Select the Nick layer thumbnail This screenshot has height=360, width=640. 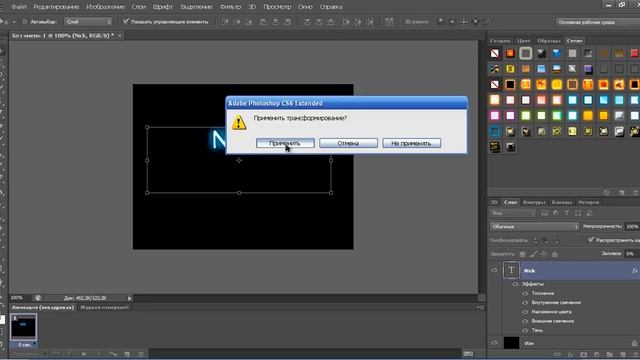511,270
